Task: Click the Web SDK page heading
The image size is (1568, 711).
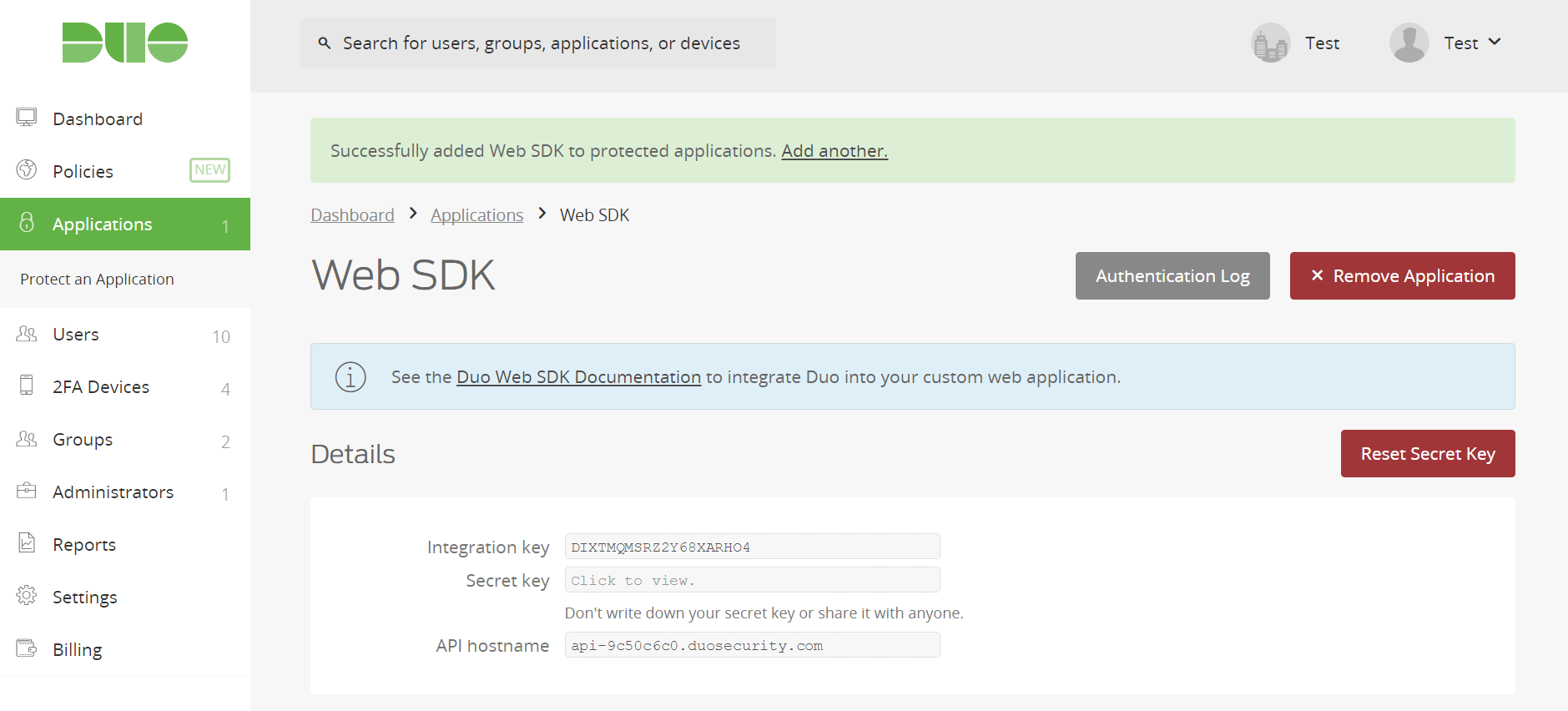Action: pos(403,275)
